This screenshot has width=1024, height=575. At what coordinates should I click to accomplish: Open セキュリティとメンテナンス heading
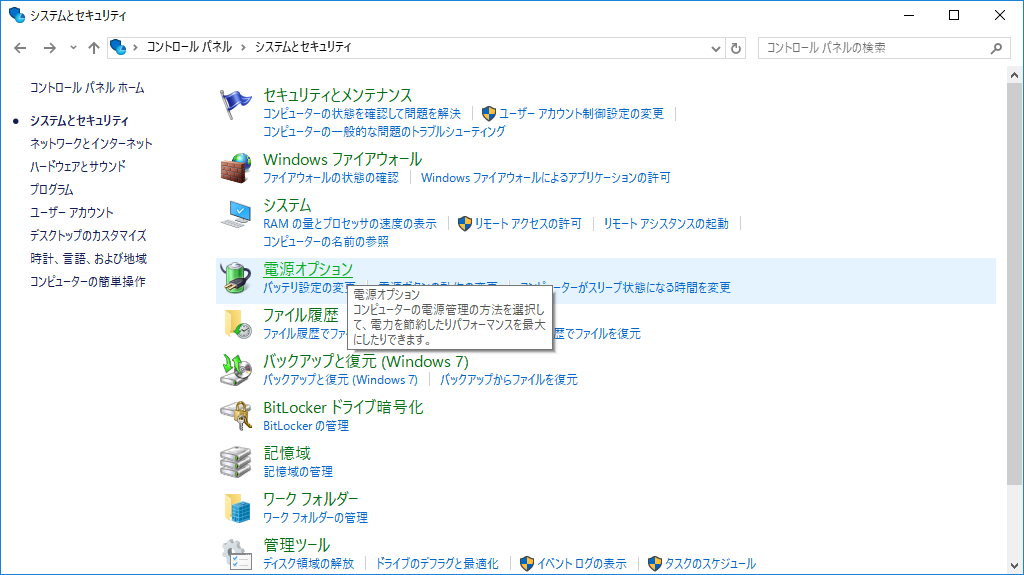(338, 95)
